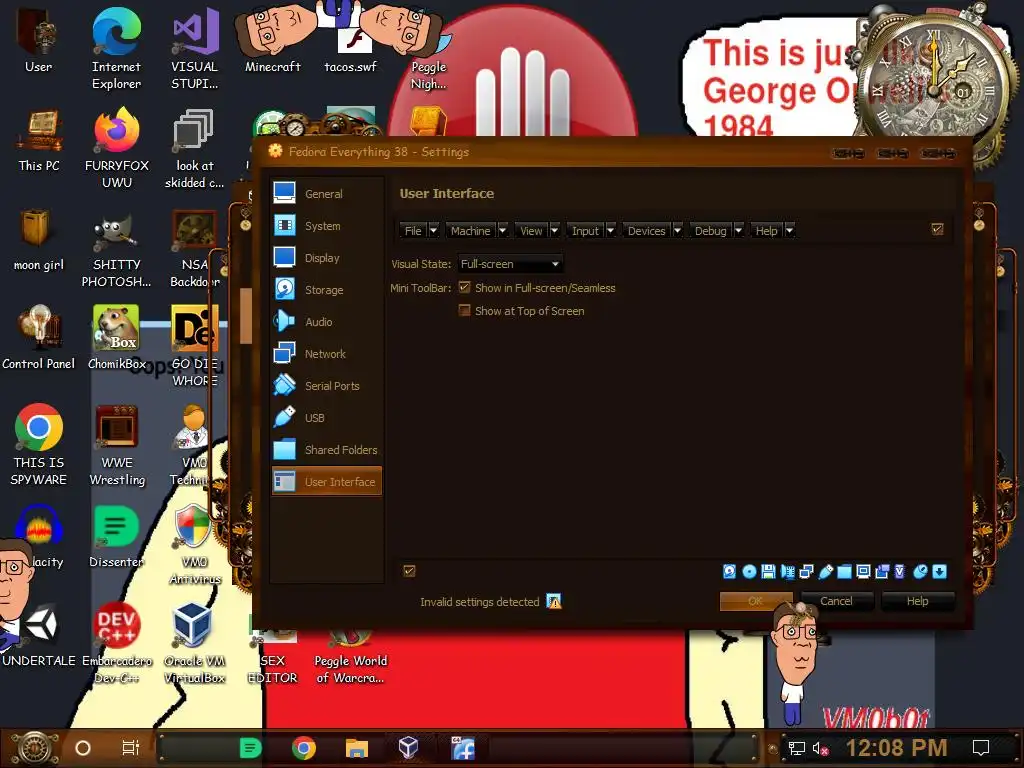1024x768 pixels.
Task: Toggle Show in Full-screen/Seamless checkbox
Action: click(464, 287)
